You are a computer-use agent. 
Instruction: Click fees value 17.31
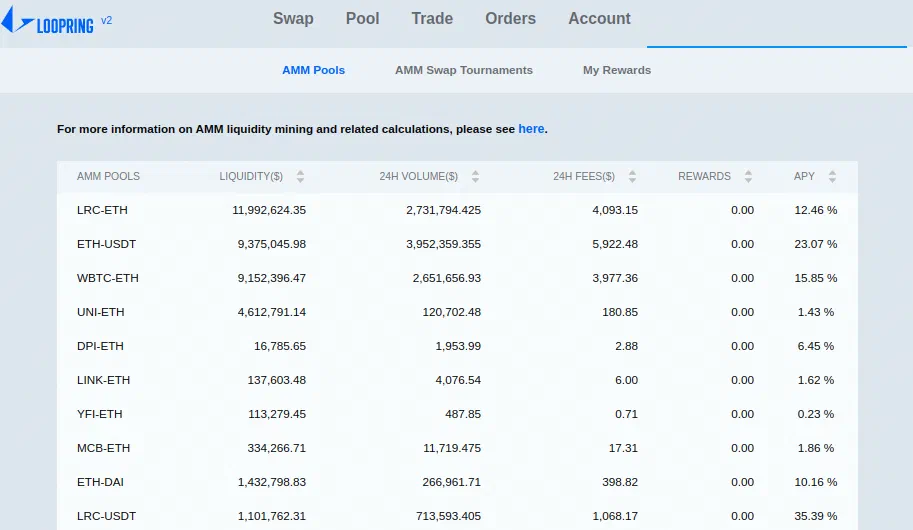pyautogui.click(x=623, y=448)
